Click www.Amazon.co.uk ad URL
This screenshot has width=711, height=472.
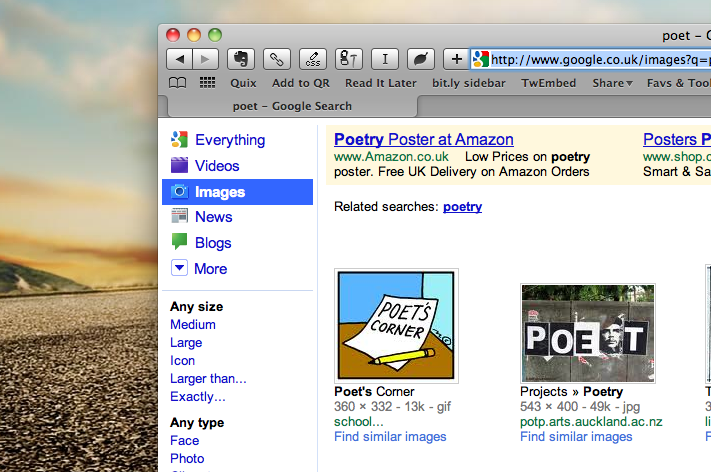pos(391,156)
